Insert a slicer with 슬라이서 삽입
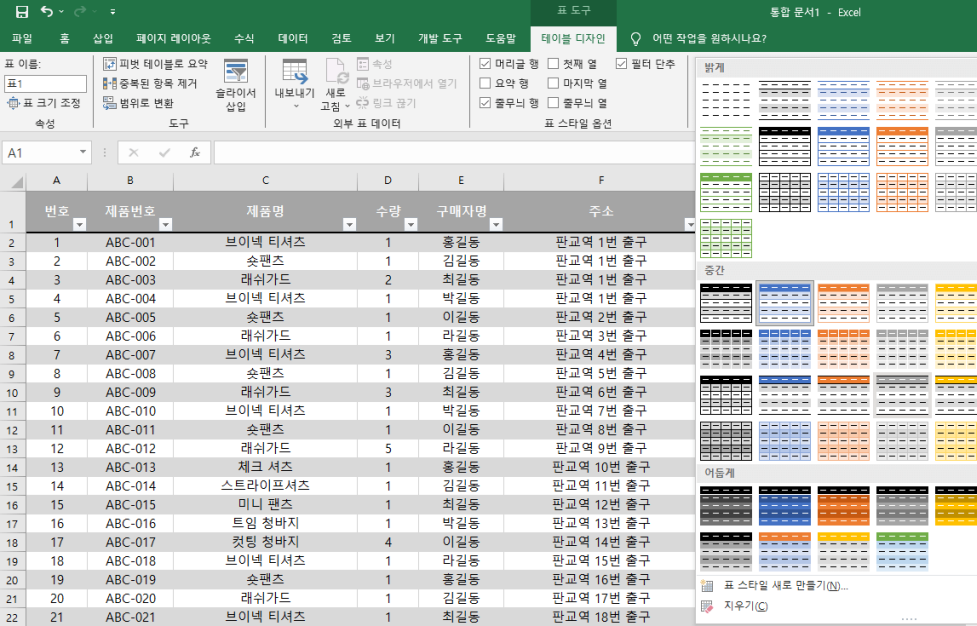 coord(236,86)
